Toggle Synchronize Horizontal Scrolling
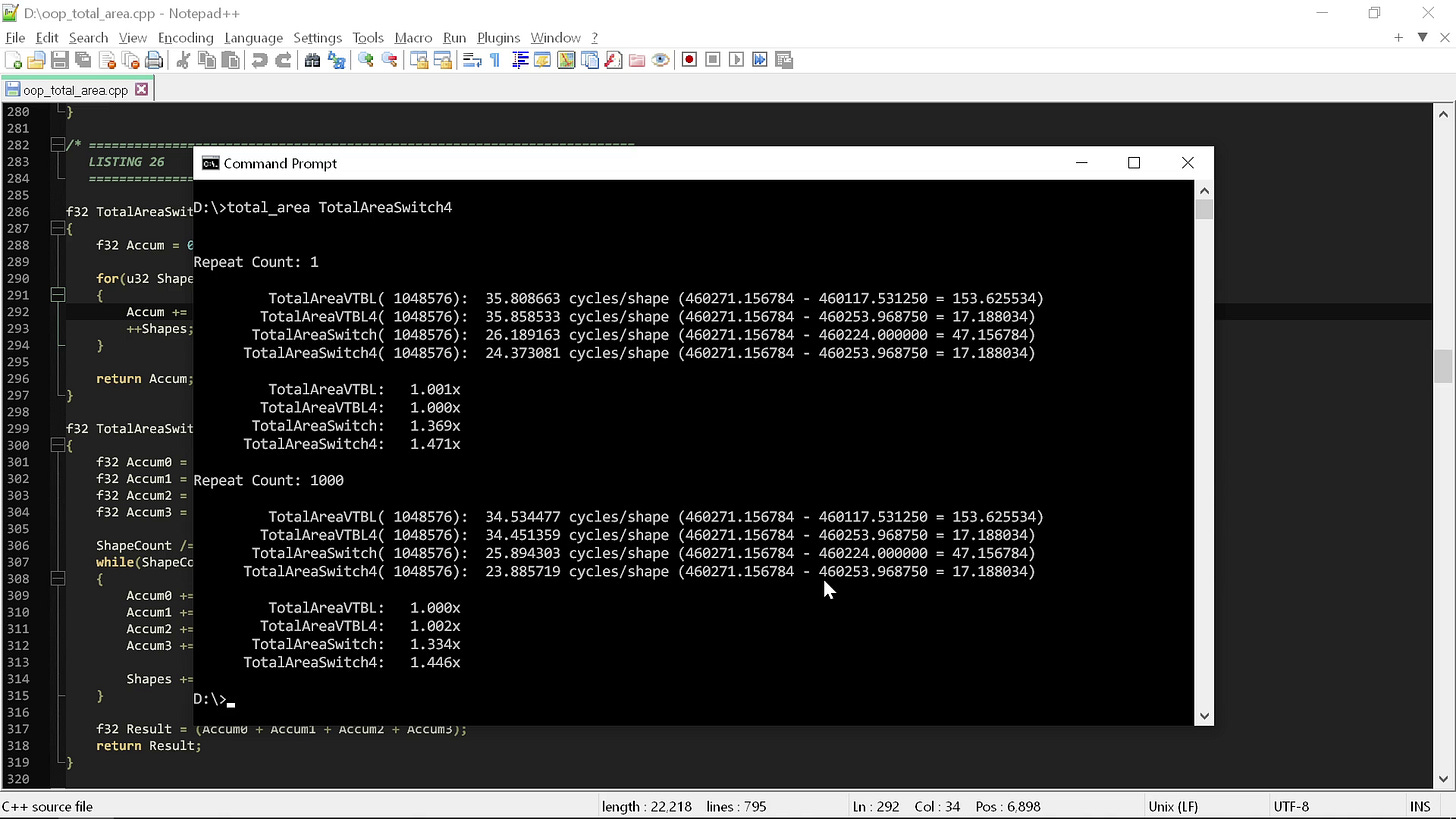The image size is (1456, 819). pos(442,60)
